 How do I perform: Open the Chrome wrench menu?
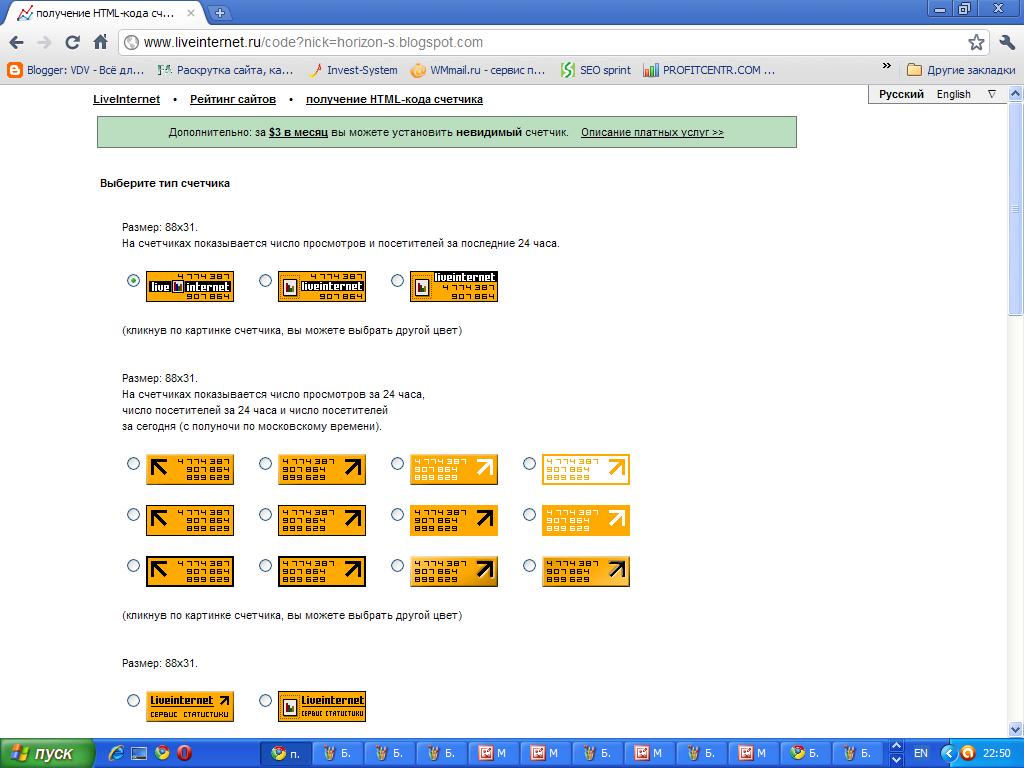tap(1006, 43)
